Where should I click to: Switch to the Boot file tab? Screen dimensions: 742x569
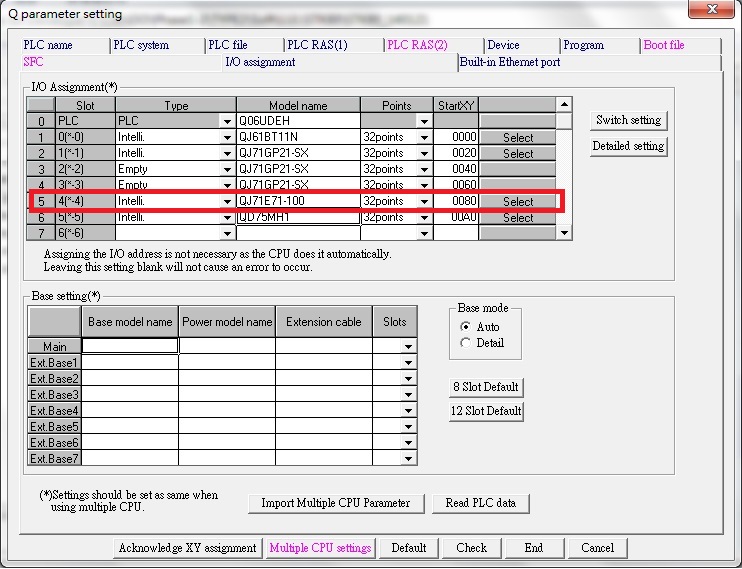[x=664, y=45]
